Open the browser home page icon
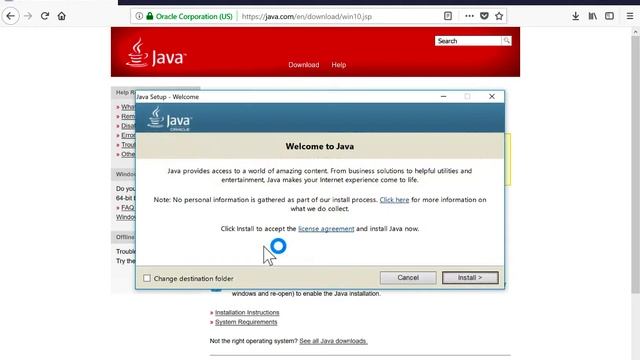Image resolution: width=640 pixels, height=360 pixels. tap(62, 16)
